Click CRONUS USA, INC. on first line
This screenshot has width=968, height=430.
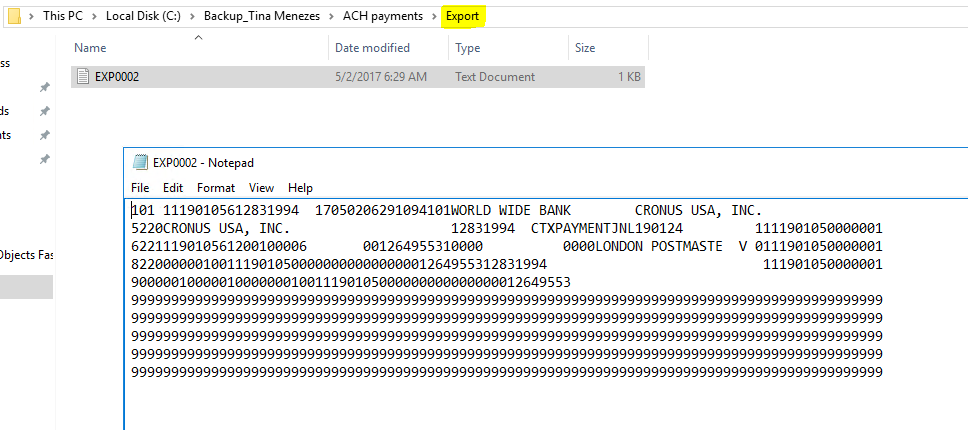[698, 211]
